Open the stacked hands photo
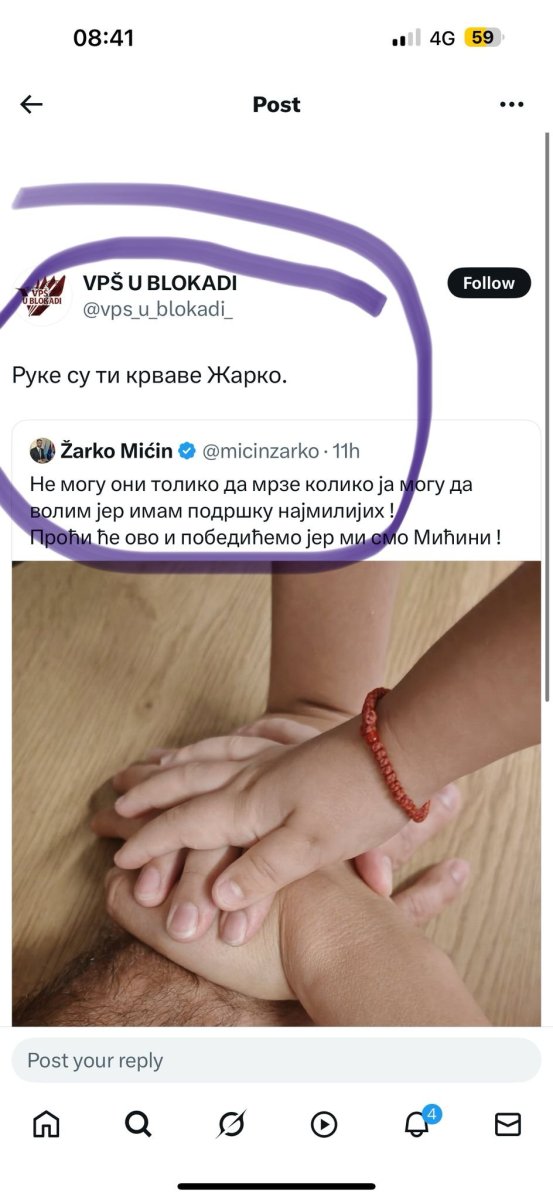This screenshot has width=553, height=1200. [x=277, y=792]
